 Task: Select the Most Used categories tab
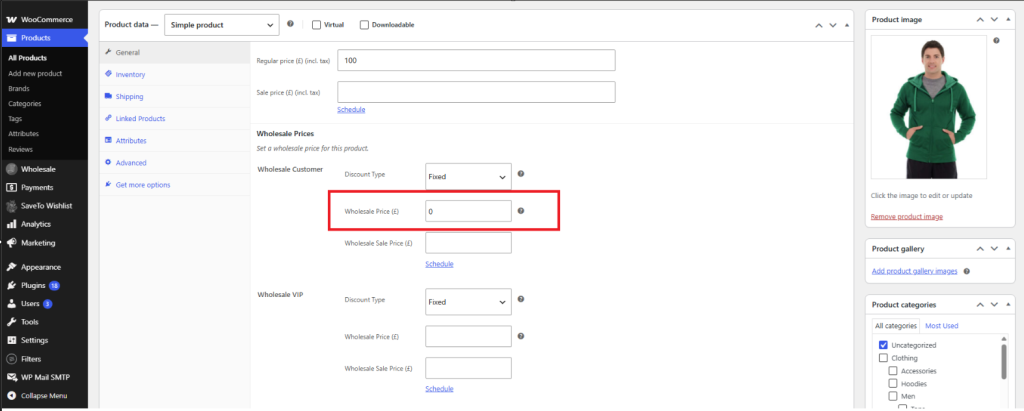(x=941, y=325)
